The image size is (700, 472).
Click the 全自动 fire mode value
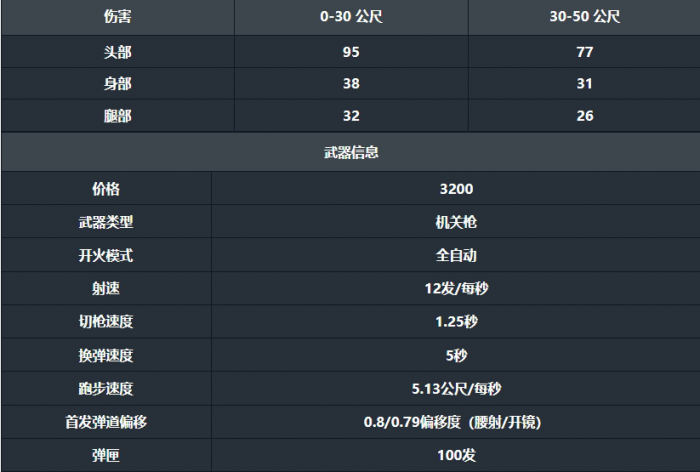point(456,255)
